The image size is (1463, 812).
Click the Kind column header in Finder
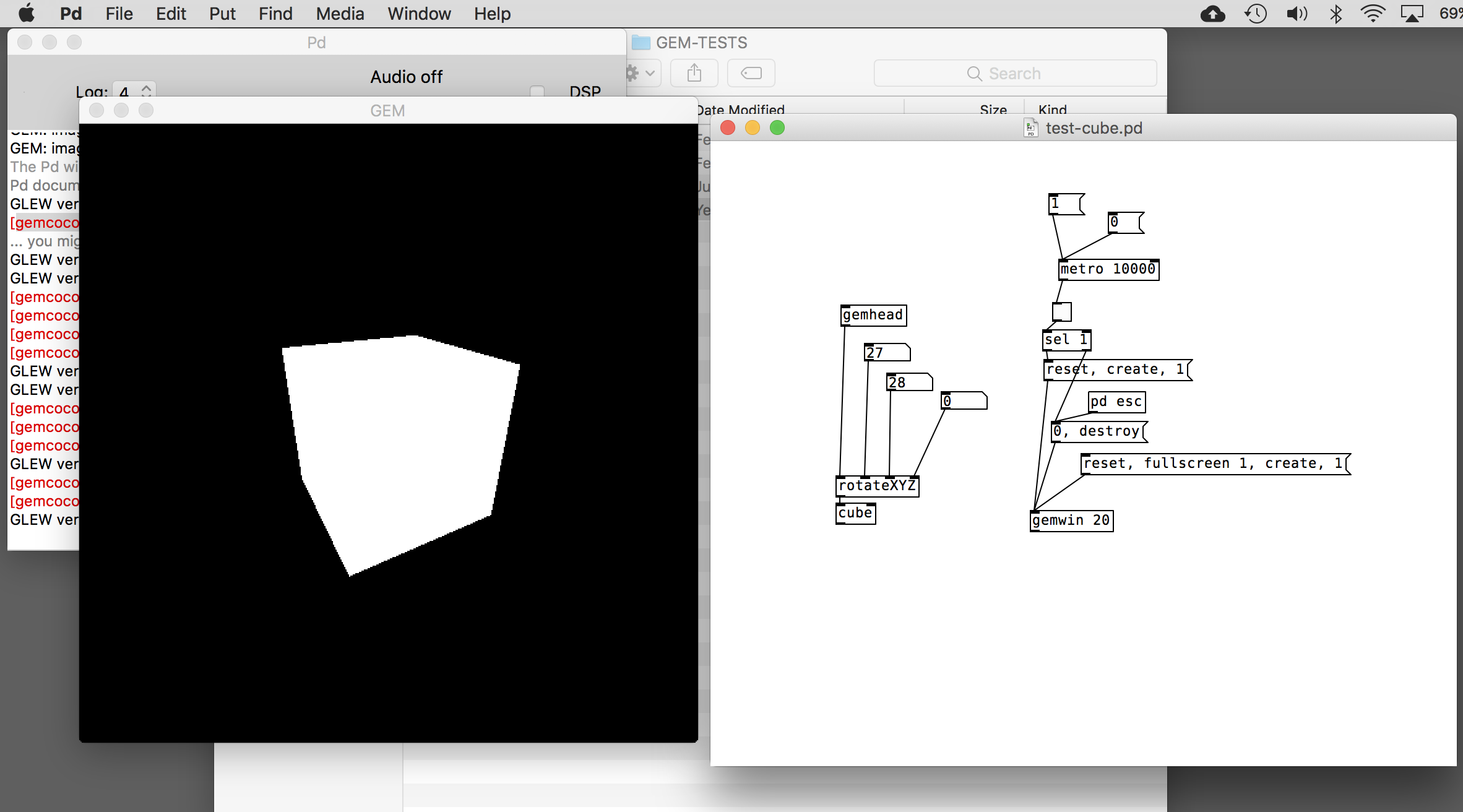(x=1053, y=110)
